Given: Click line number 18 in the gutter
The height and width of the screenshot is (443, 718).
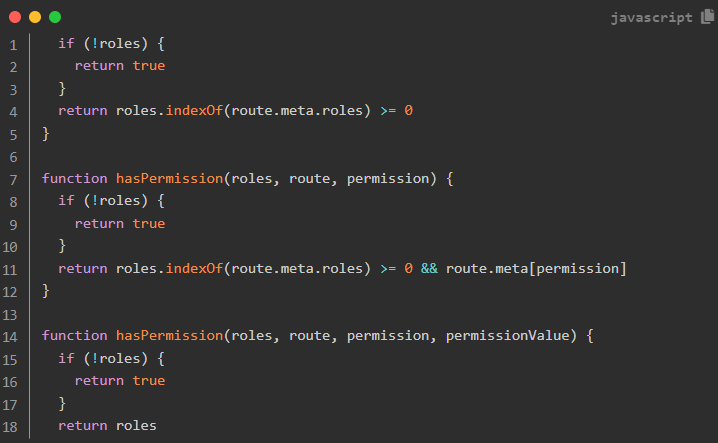Looking at the screenshot, I should click(10, 427).
